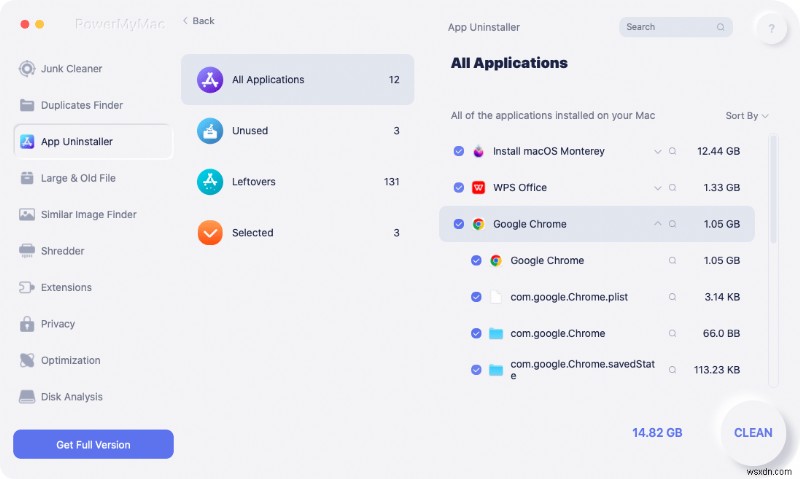Screen dimensions: 800x479
Task: Open the Disk Analysis icon
Action: [27, 396]
